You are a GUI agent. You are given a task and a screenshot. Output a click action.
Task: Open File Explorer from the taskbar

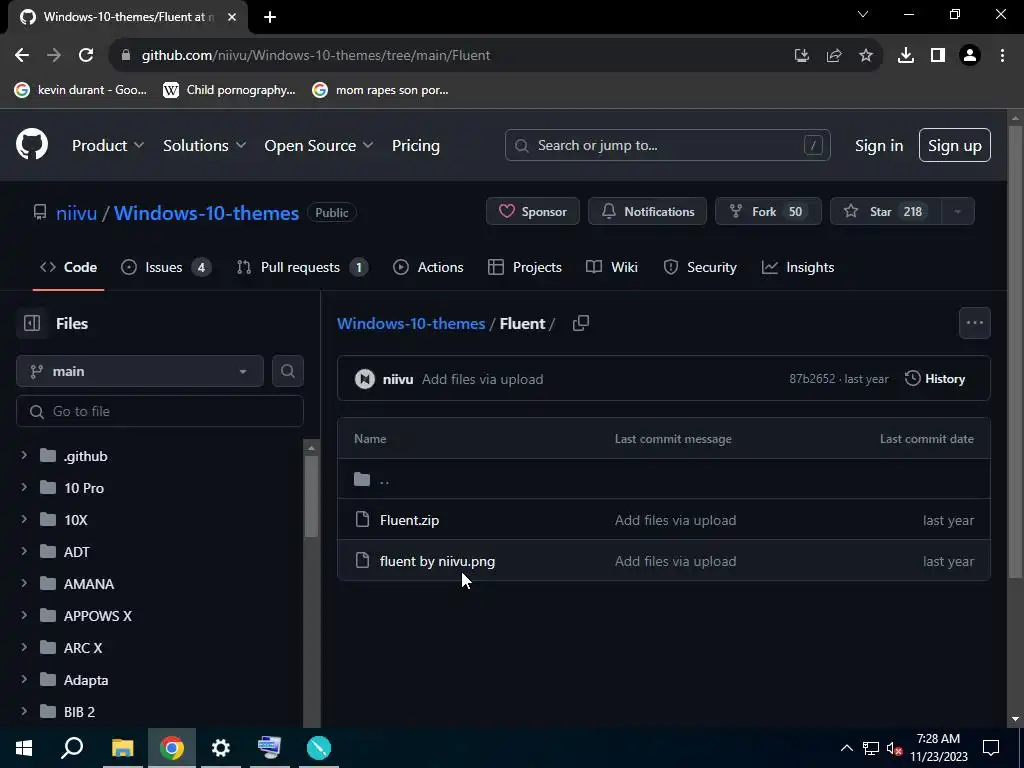click(122, 748)
